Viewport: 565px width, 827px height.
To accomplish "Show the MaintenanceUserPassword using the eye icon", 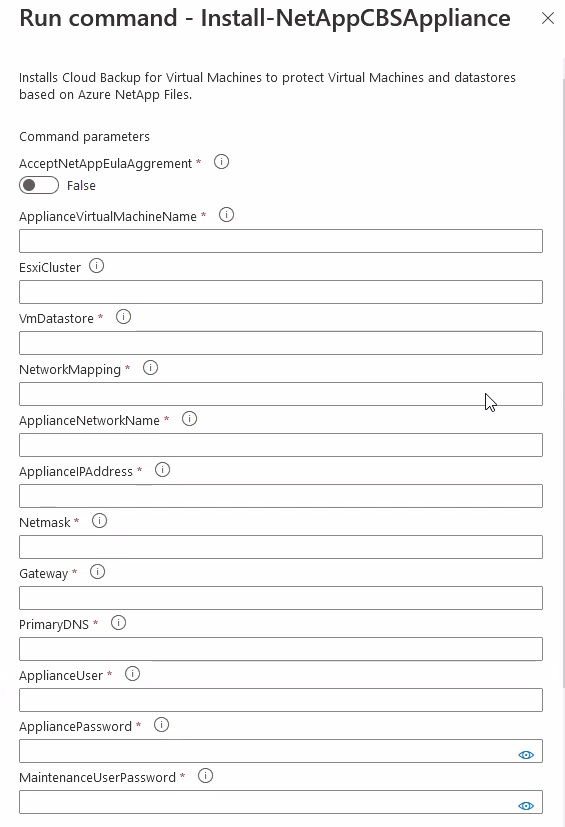I will 526,806.
